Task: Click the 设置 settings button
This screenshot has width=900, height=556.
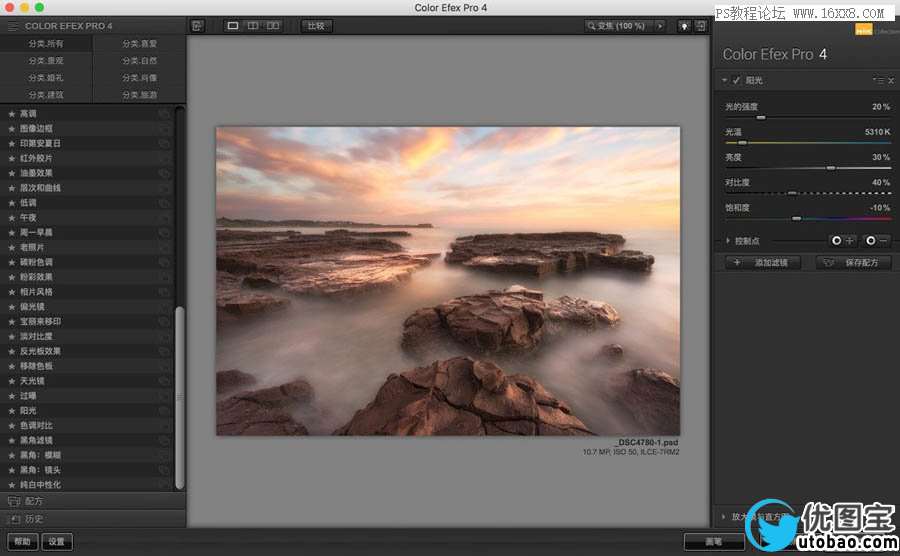Action: click(57, 542)
